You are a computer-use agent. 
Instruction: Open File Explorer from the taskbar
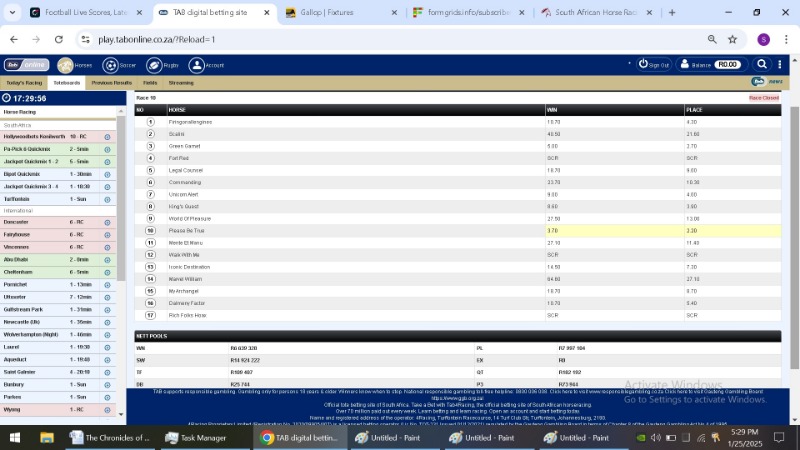pos(47,438)
